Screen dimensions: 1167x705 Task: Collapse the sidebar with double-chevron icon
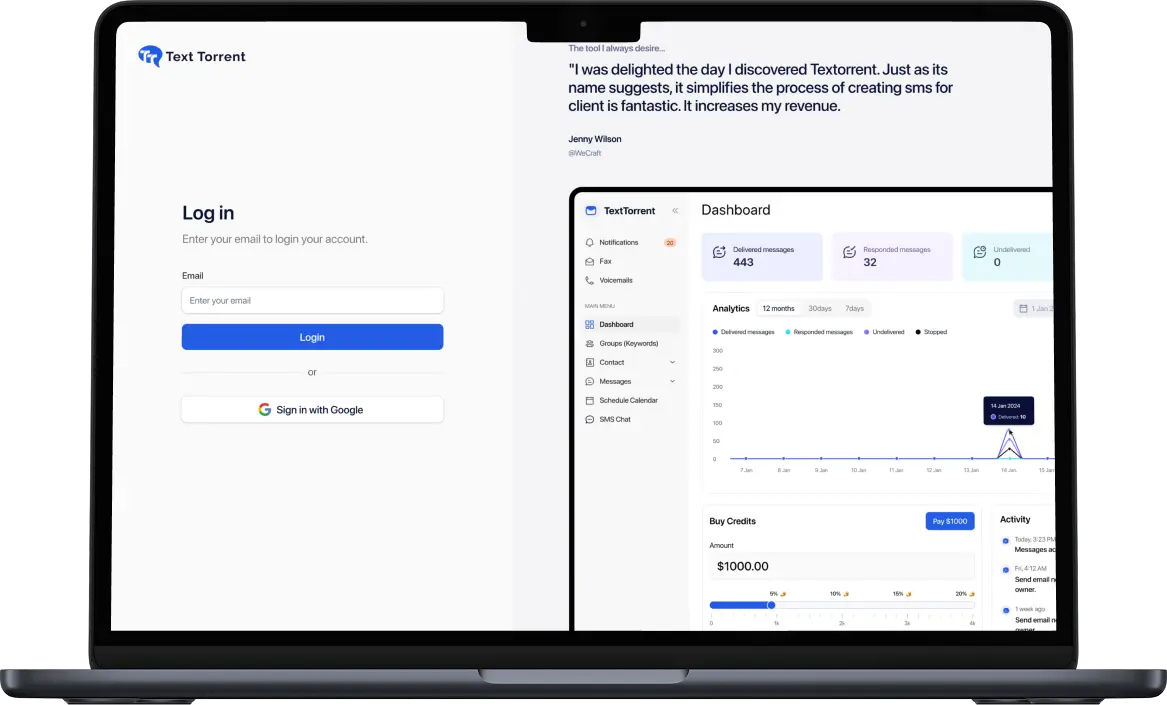(675, 211)
